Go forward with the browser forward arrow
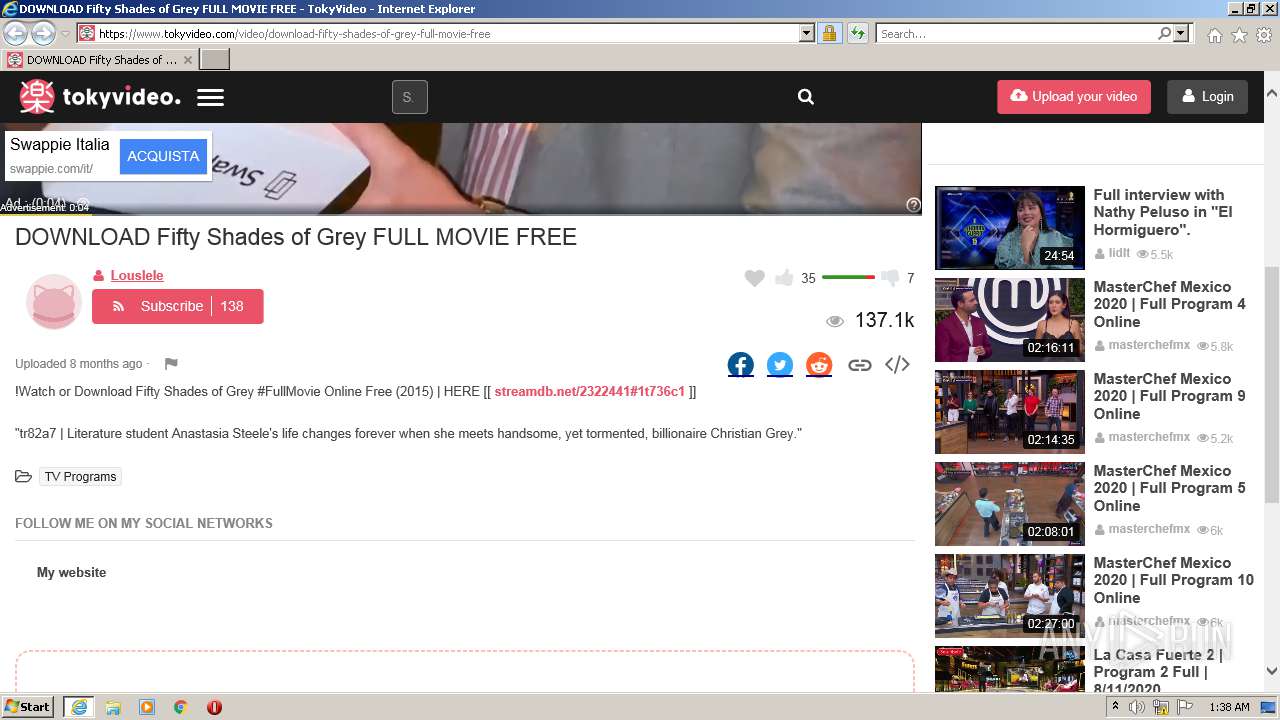The height and width of the screenshot is (720, 1280). 43,33
